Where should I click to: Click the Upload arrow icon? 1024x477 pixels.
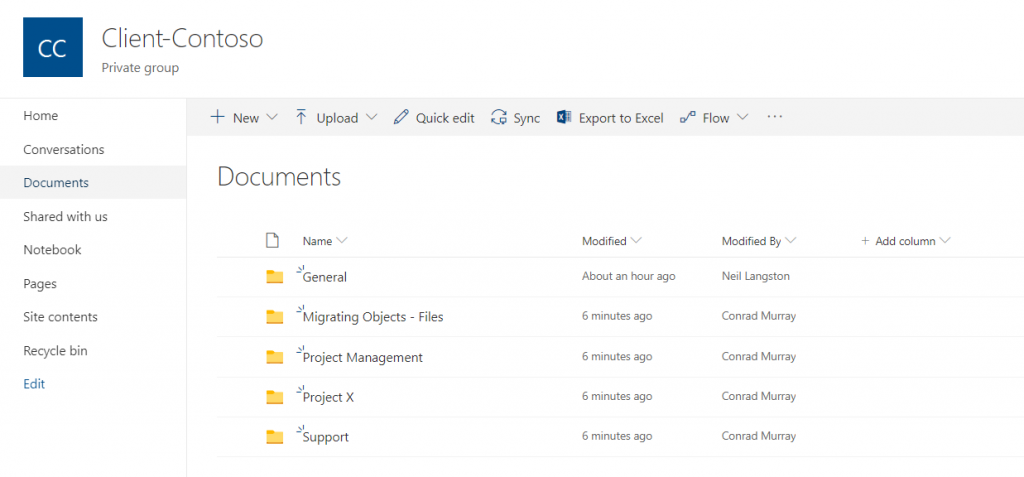pyautogui.click(x=301, y=118)
